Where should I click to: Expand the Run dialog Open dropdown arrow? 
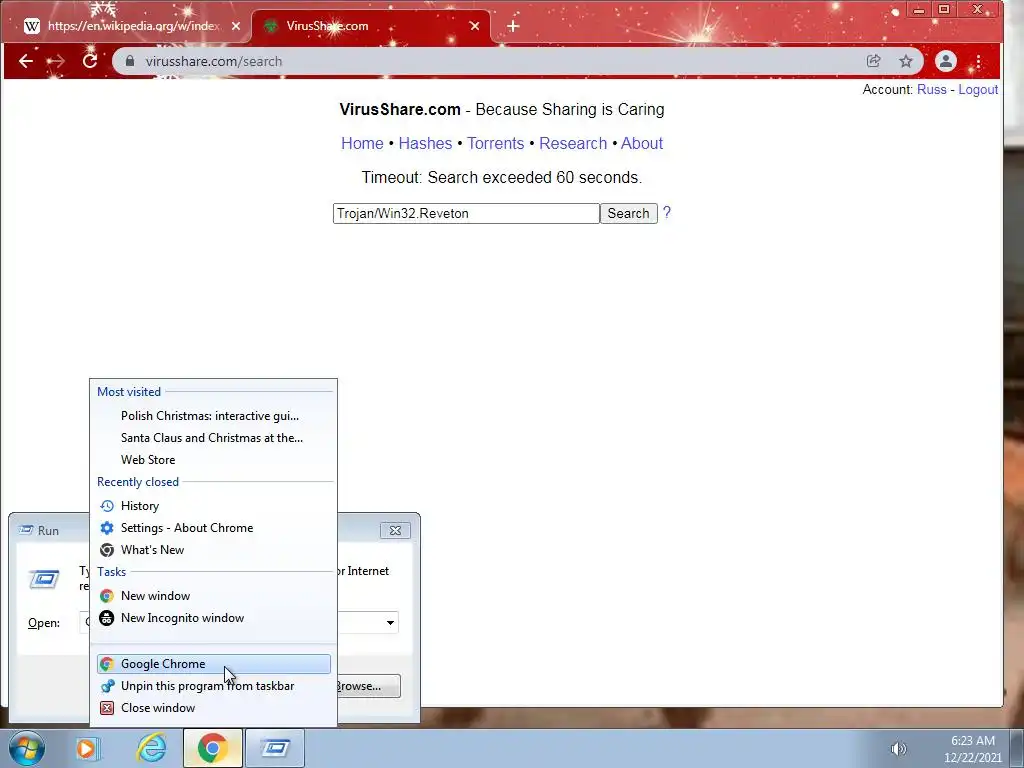[x=390, y=622]
